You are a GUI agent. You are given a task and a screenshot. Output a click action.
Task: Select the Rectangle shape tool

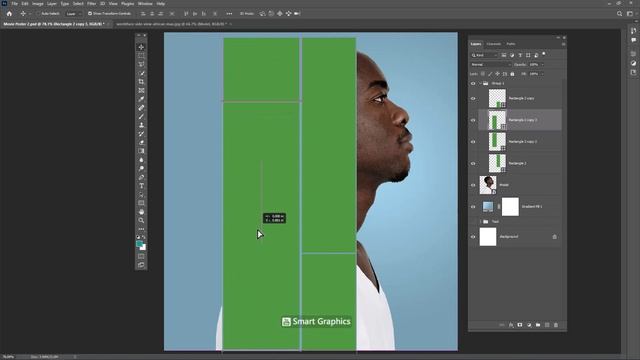click(x=141, y=203)
